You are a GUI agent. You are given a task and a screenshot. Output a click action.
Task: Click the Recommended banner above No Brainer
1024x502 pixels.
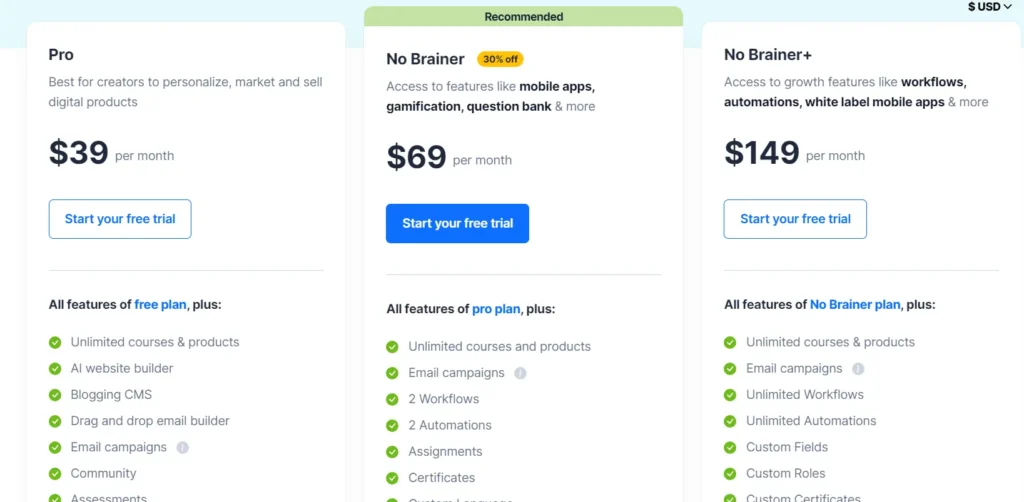click(523, 16)
